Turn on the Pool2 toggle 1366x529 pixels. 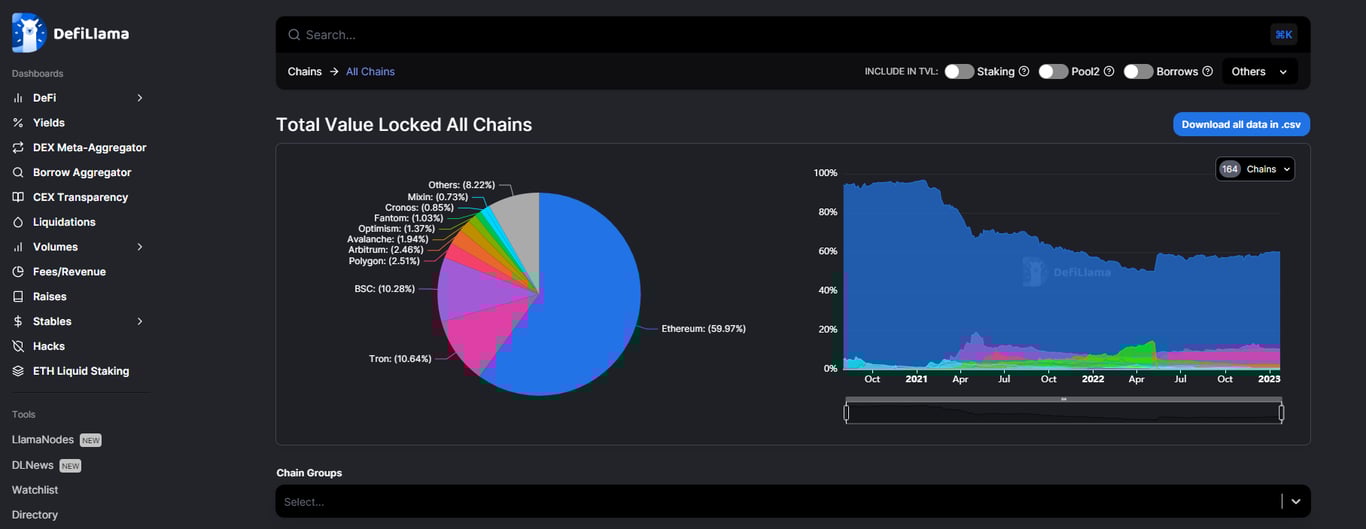[x=1053, y=72]
